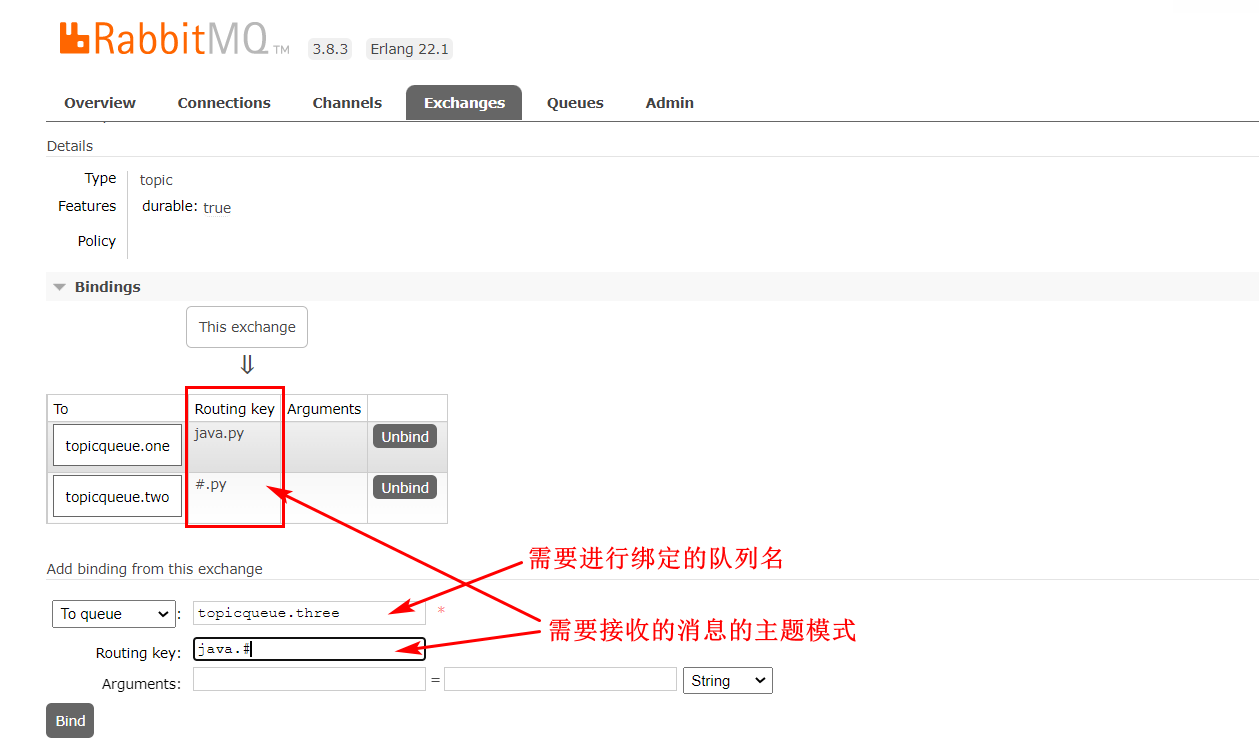Focus the Routing key input field

(309, 650)
